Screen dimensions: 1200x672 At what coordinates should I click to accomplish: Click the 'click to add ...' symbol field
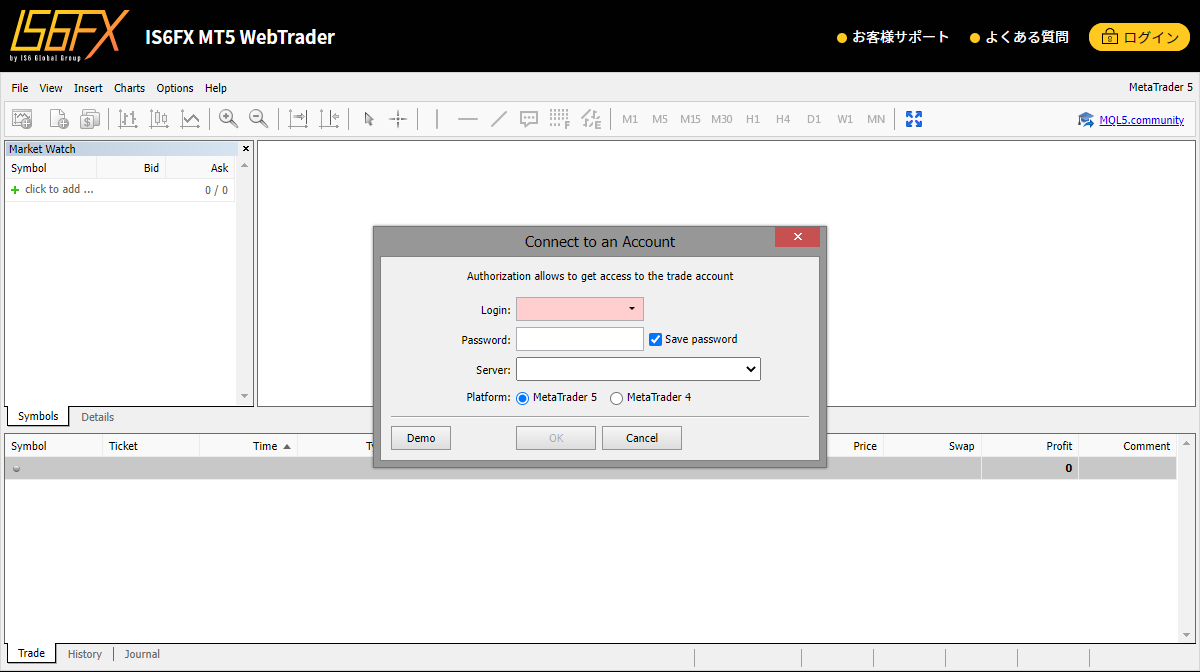[59, 190]
